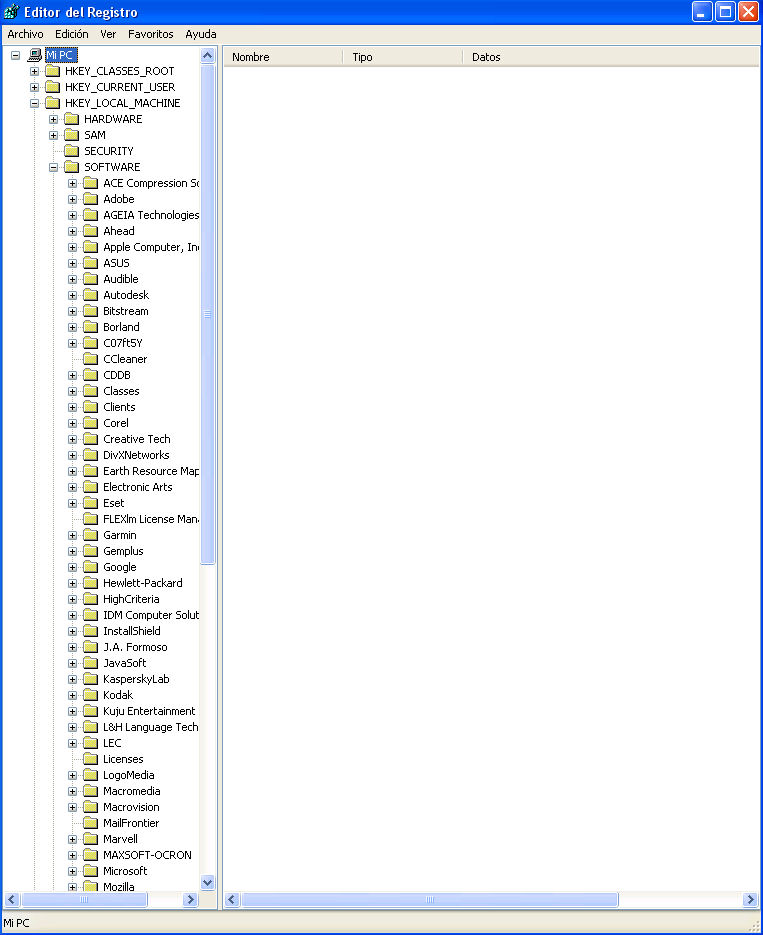Click the tree pane scroll down arrow

[x=208, y=882]
